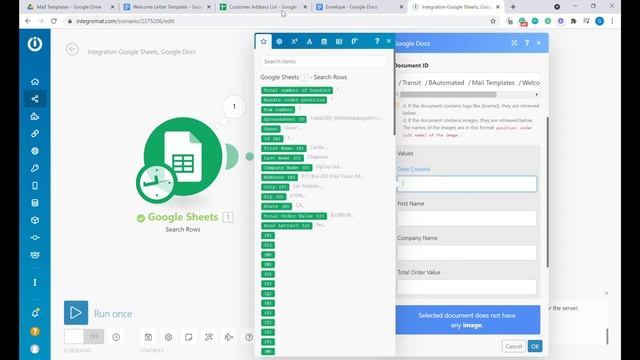Click in the First Name input field
The height and width of the screenshot is (360, 640).
[x=467, y=218]
